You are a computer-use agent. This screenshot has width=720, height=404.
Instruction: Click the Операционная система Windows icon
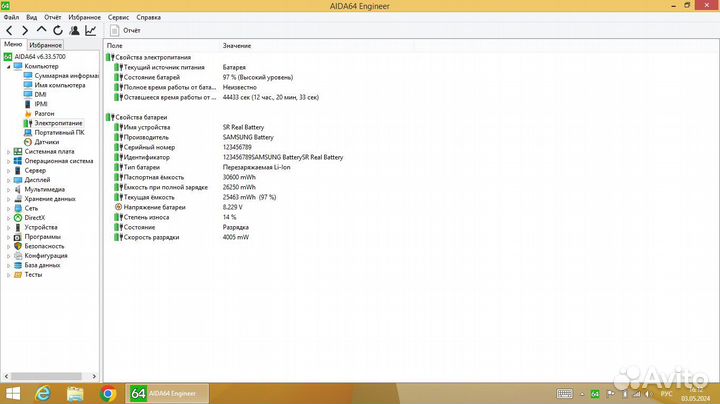18,161
